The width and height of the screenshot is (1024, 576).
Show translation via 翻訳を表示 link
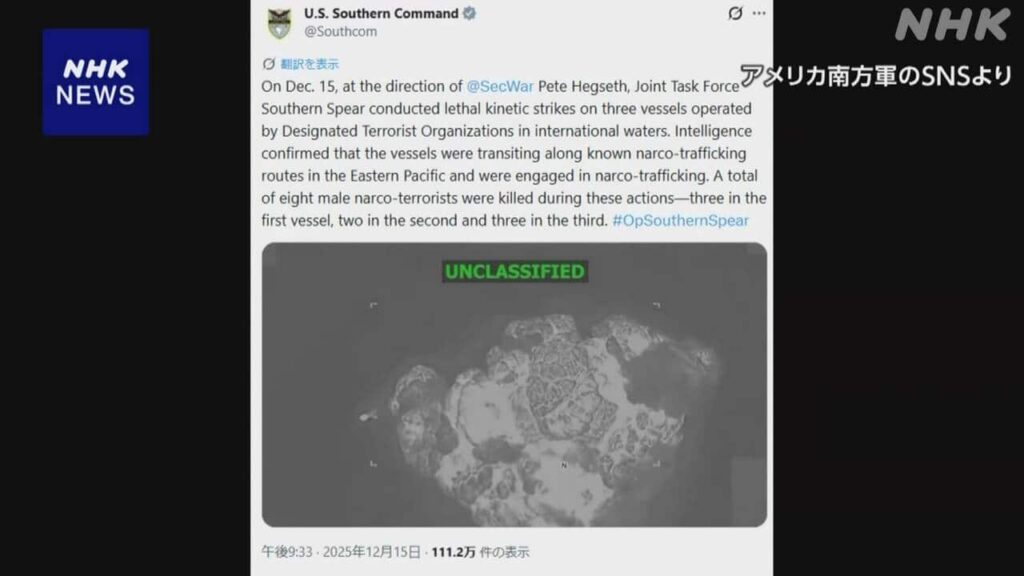[310, 64]
